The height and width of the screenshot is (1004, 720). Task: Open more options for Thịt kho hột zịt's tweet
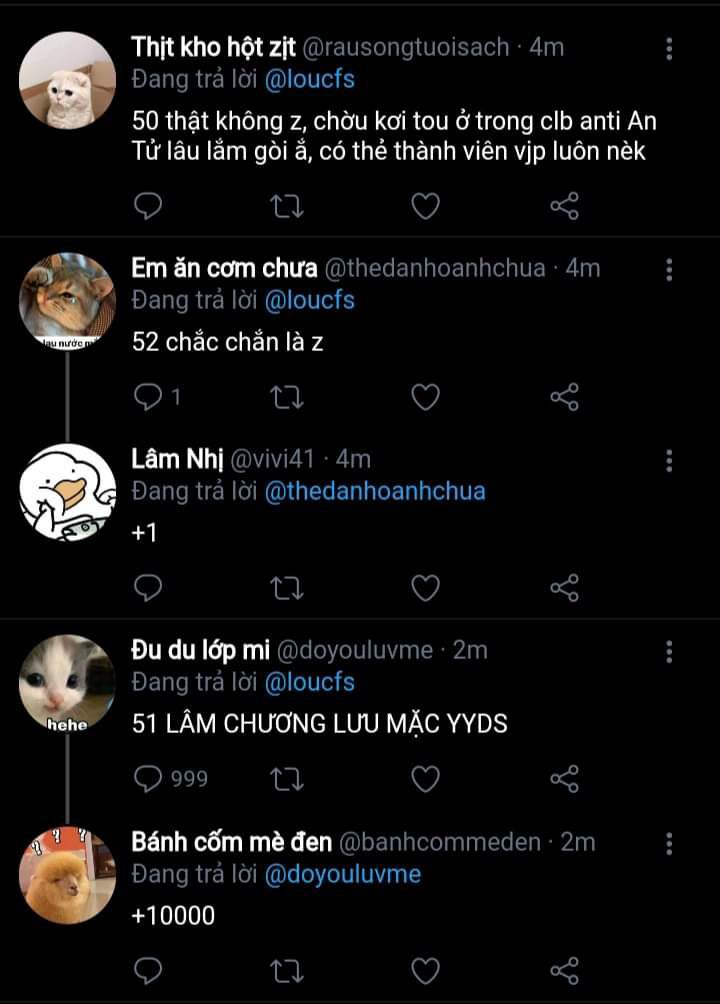(x=669, y=48)
